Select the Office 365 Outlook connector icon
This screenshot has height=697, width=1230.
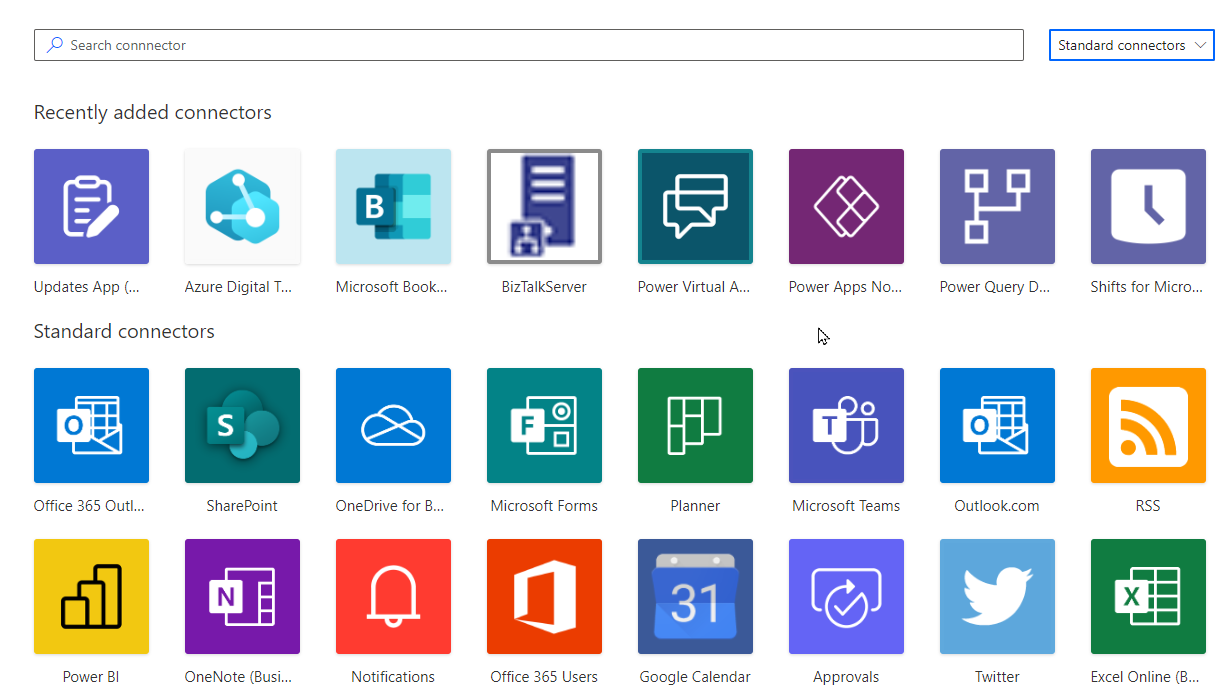91,425
